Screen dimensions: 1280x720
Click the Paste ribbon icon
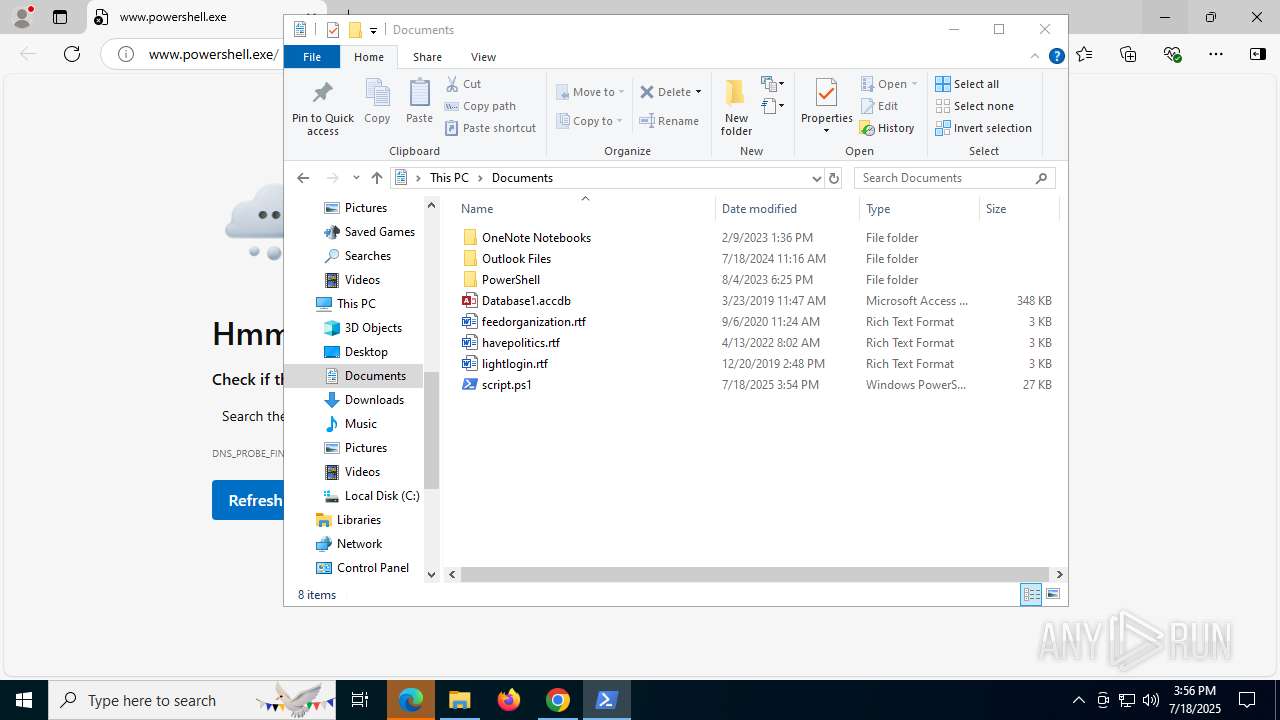(x=419, y=102)
